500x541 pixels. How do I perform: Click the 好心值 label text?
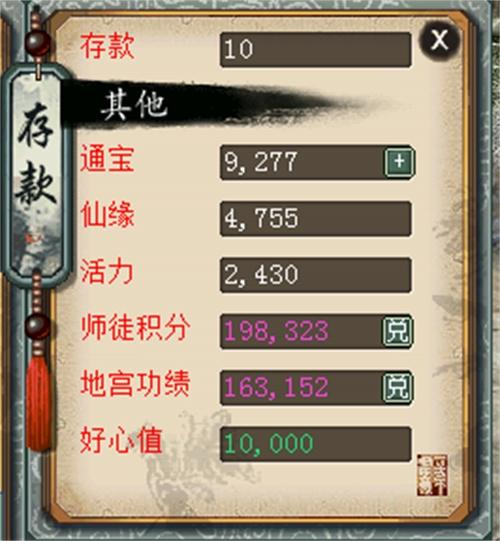pyautogui.click(x=121, y=440)
